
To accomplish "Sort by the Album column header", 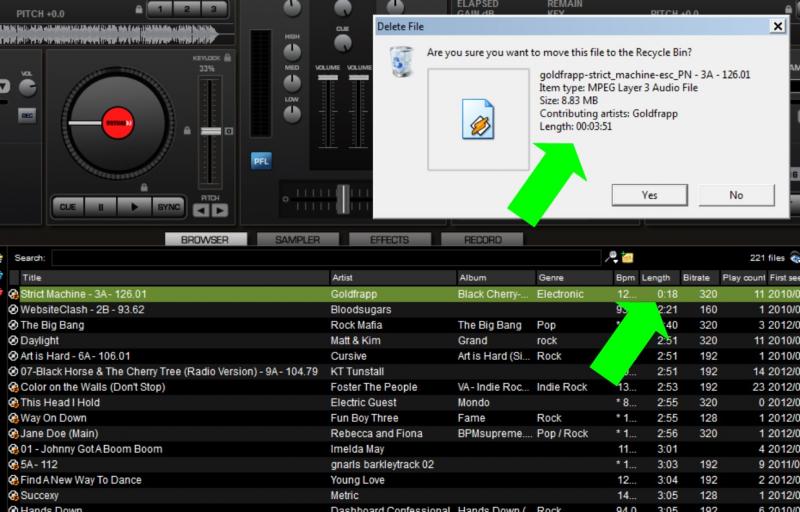I will click(x=496, y=278).
